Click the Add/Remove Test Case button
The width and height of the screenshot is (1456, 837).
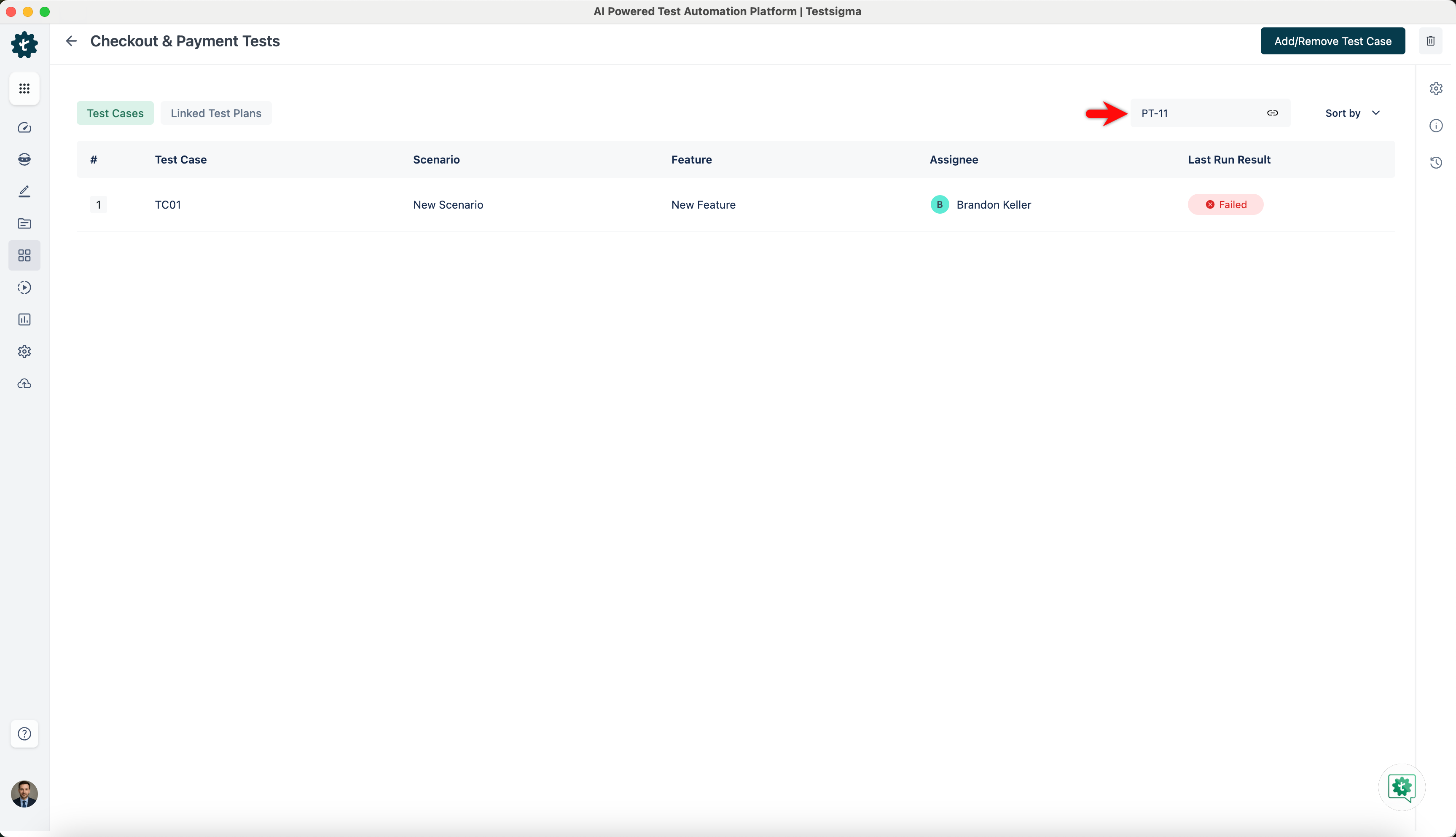click(x=1332, y=41)
